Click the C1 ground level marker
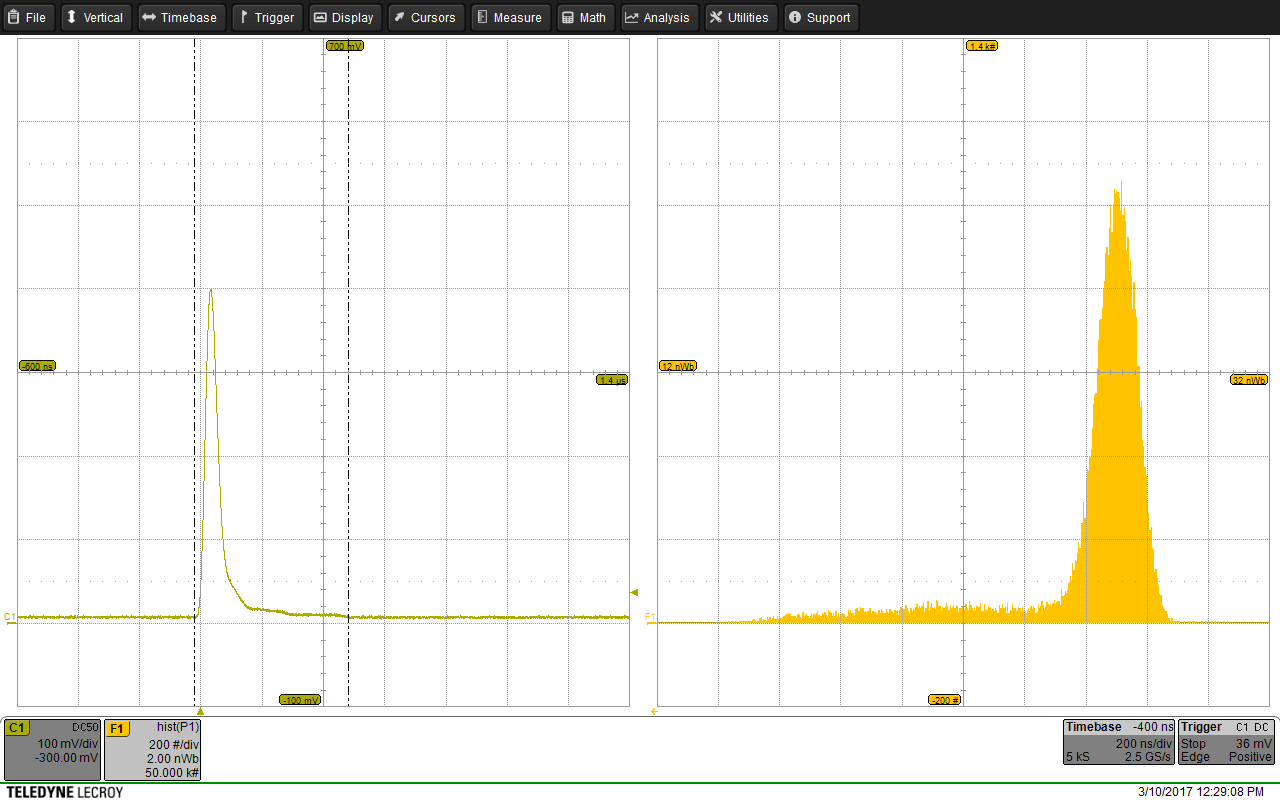The image size is (1280, 800). (x=10, y=616)
